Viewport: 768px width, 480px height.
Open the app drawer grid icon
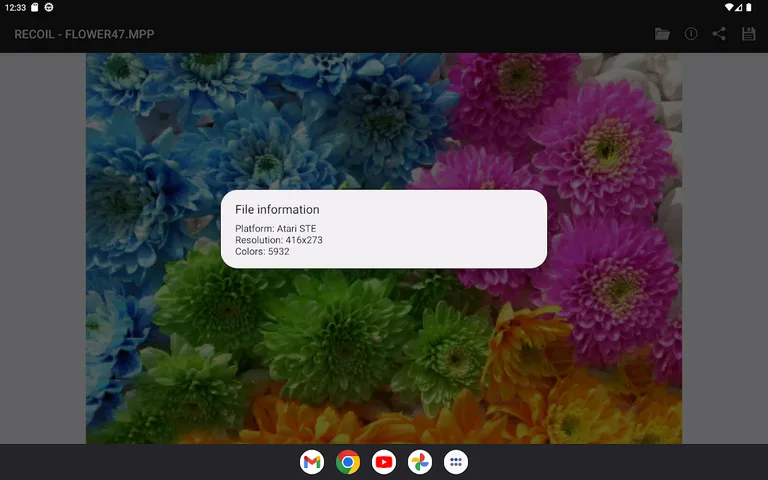pos(456,462)
